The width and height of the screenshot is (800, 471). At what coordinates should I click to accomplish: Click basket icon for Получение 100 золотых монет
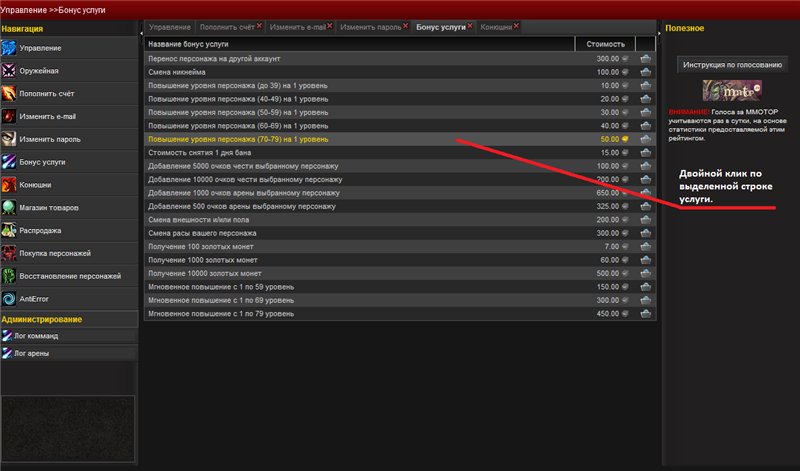click(x=645, y=246)
